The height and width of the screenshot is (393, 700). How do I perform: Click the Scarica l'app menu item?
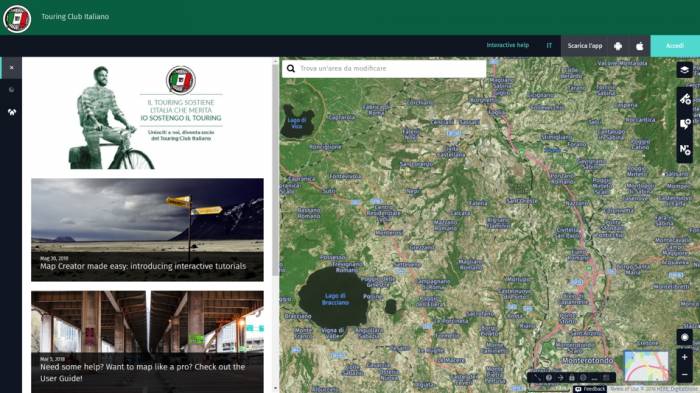click(x=584, y=46)
